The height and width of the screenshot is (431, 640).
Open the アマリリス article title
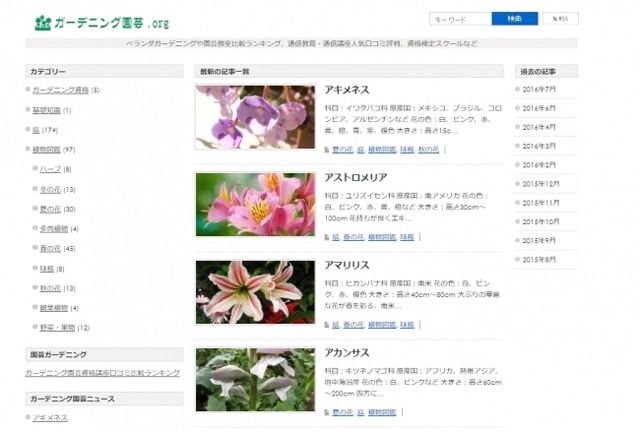347,265
